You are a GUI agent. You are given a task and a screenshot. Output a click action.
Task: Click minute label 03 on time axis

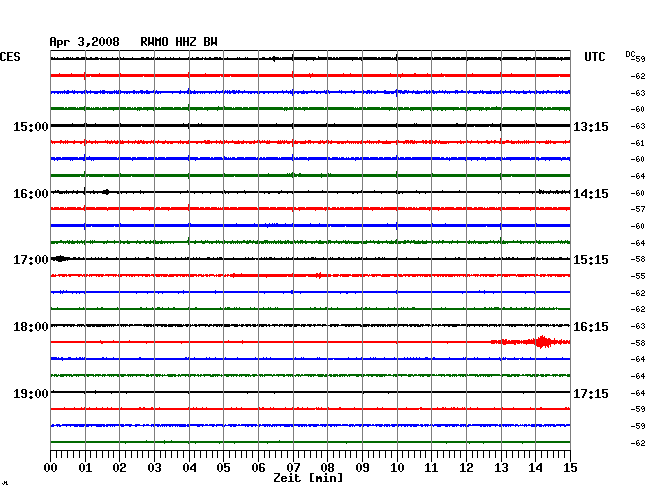(154, 467)
